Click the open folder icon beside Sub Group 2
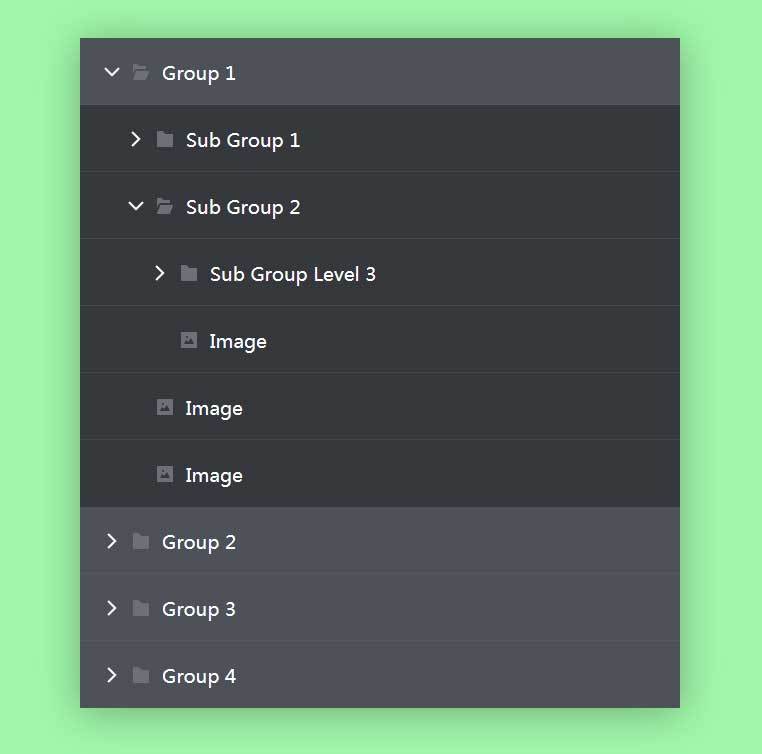Image resolution: width=762 pixels, height=754 pixels. point(165,207)
